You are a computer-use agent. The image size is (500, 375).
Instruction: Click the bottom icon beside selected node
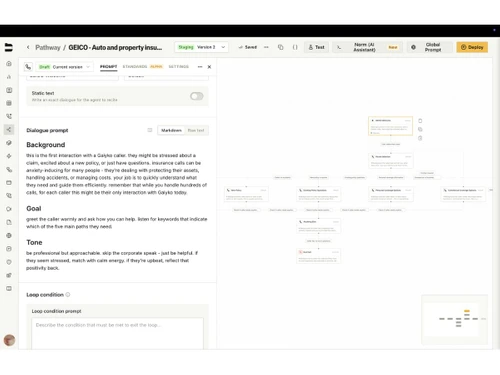[x=420, y=138]
